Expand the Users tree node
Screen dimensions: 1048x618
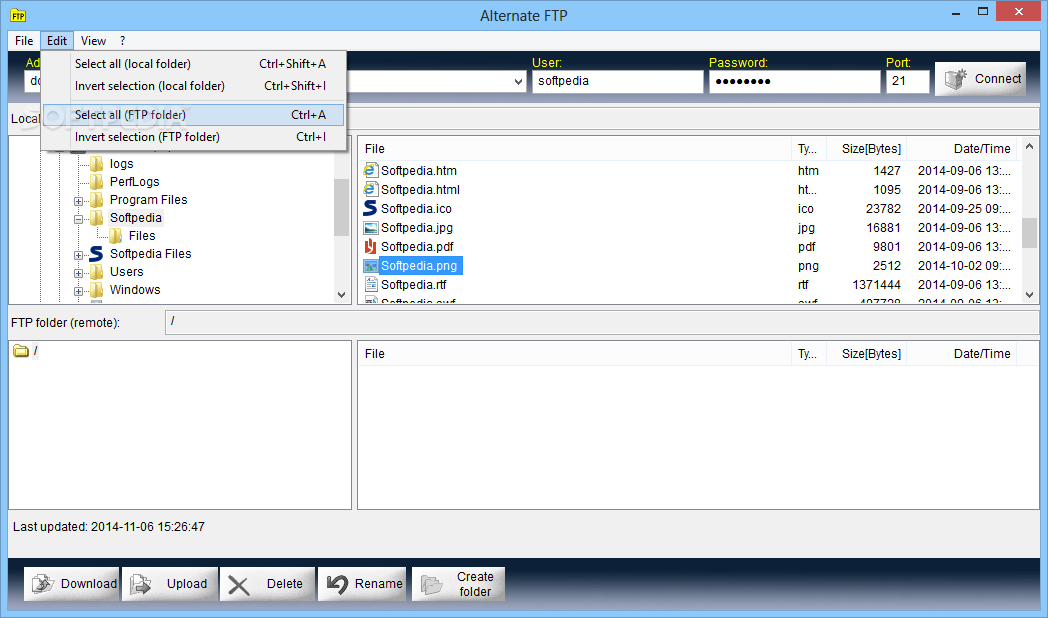click(x=78, y=273)
